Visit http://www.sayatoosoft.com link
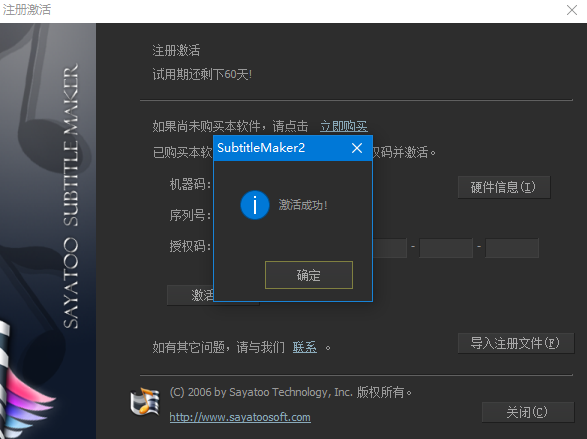 240,417
